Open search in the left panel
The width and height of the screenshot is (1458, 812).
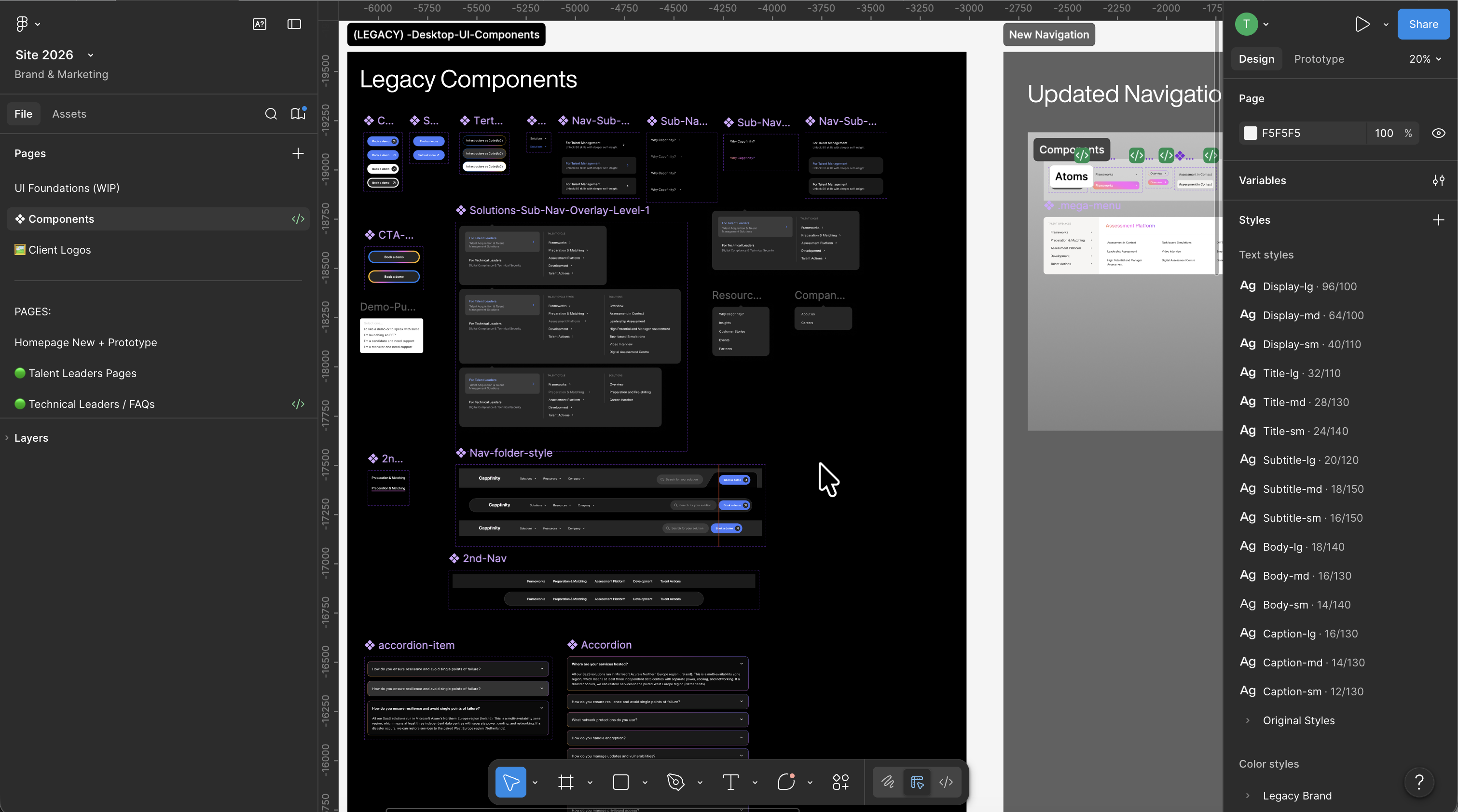271,114
